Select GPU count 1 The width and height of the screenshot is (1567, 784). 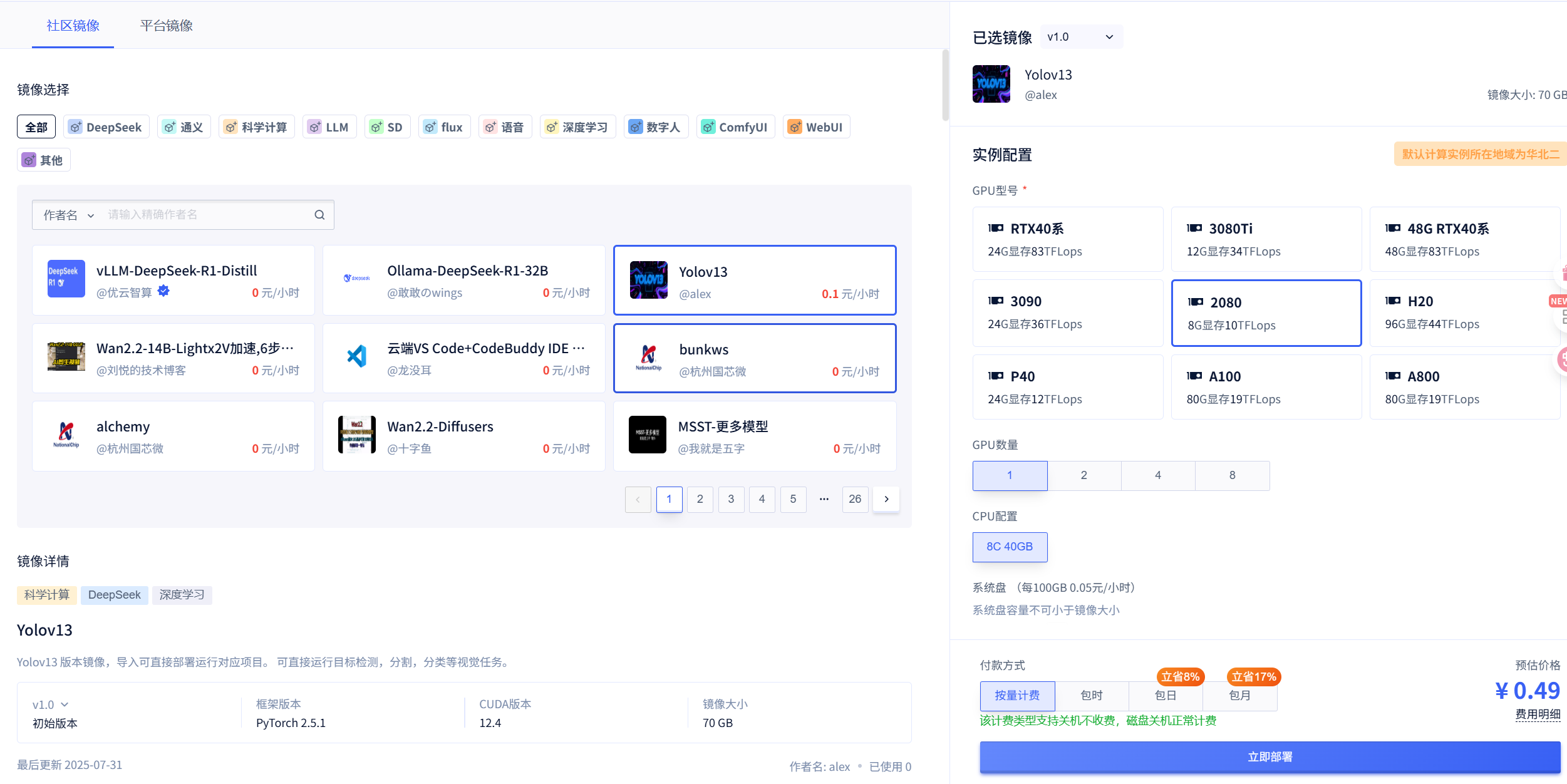[1010, 476]
